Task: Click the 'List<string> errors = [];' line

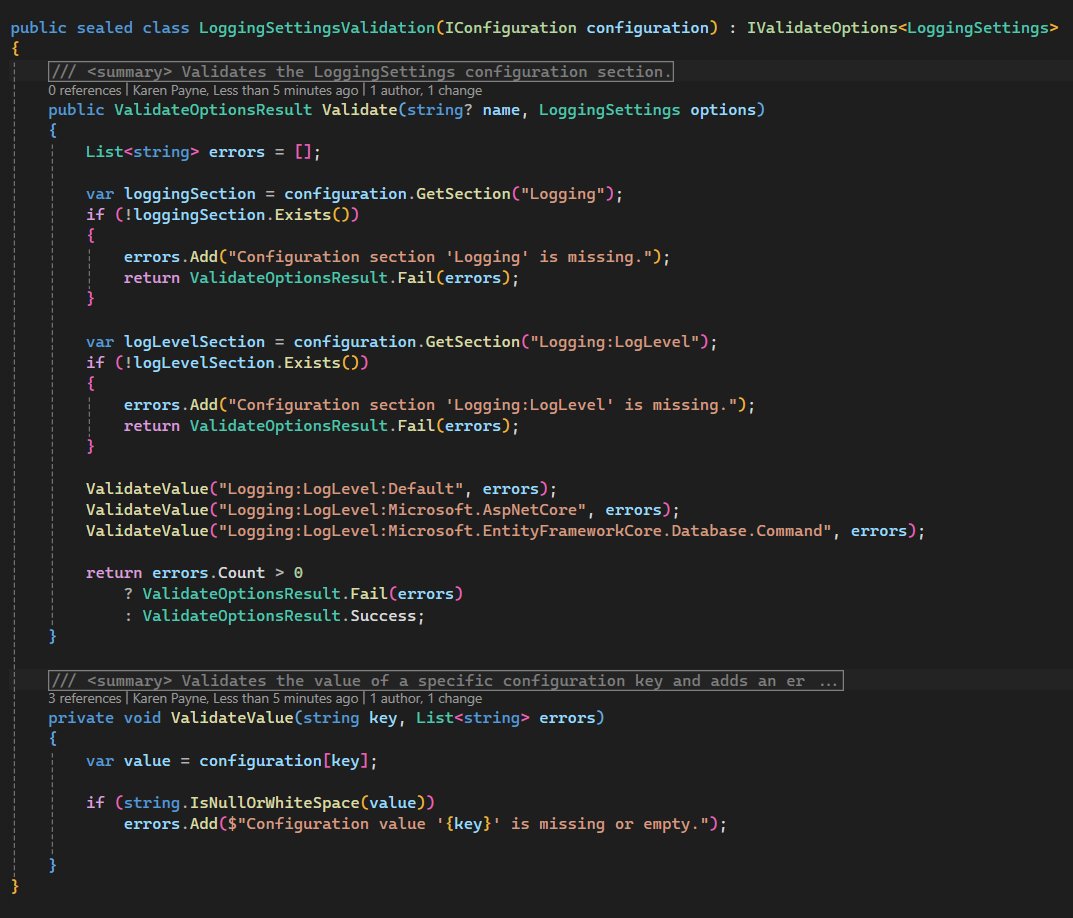Action: pos(203,151)
